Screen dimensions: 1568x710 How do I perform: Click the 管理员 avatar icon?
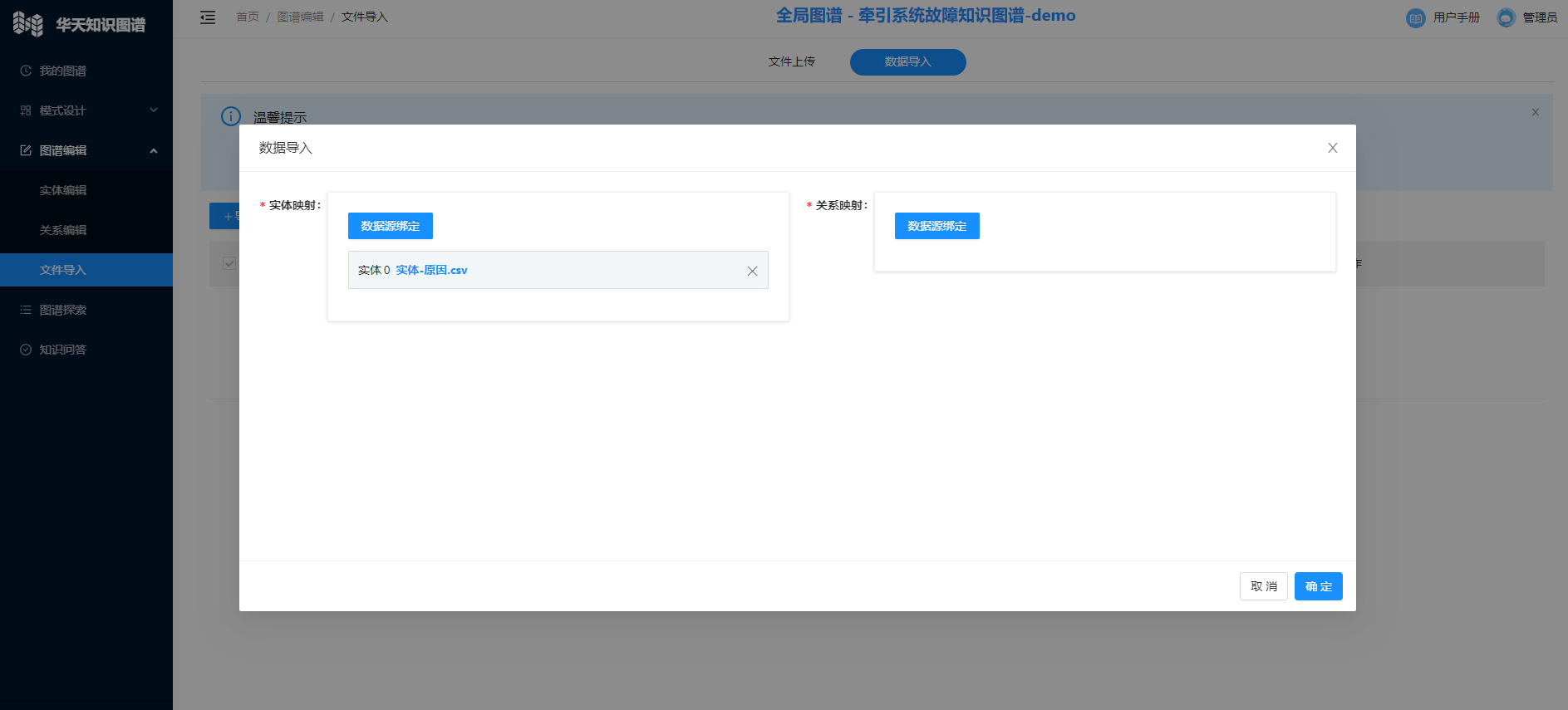pyautogui.click(x=1506, y=17)
